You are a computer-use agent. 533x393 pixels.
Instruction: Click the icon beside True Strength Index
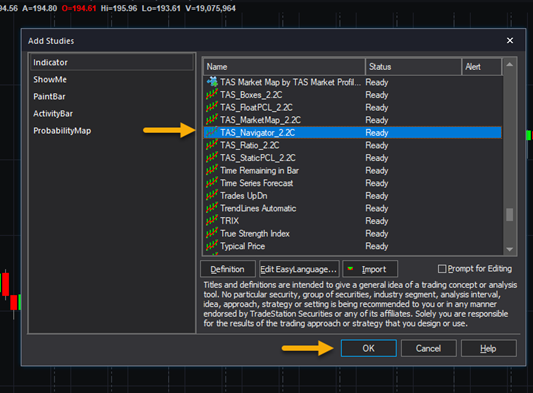pos(212,234)
